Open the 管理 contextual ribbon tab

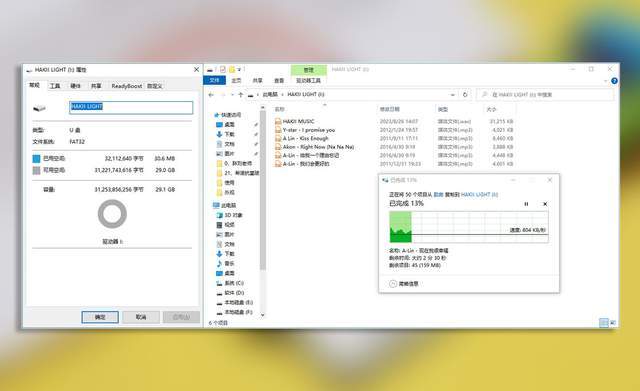click(309, 70)
